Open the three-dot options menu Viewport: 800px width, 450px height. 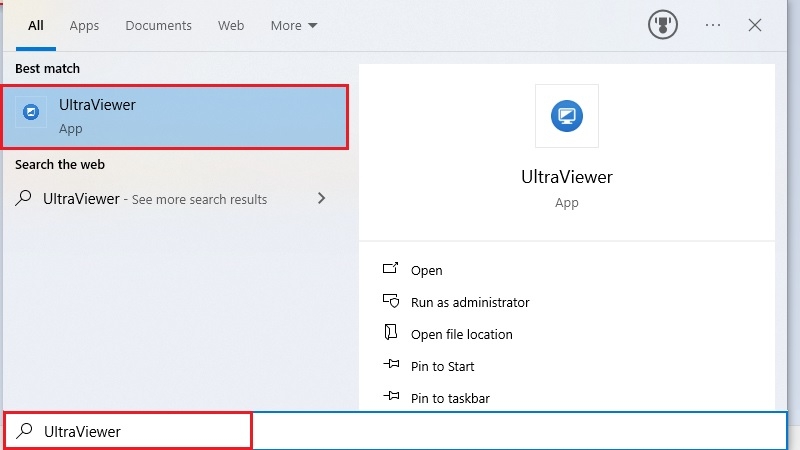713,25
